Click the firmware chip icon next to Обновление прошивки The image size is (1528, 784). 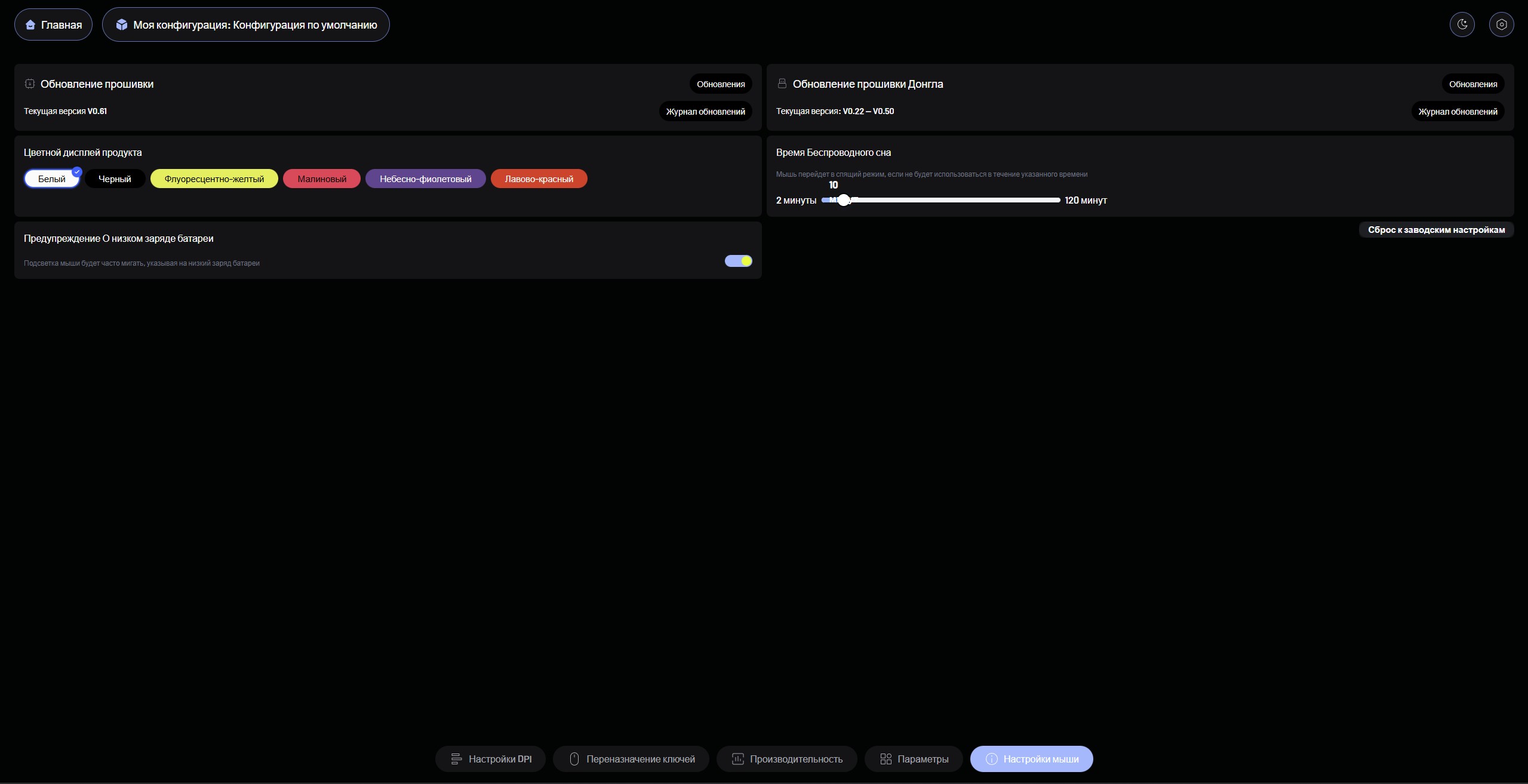[x=30, y=84]
